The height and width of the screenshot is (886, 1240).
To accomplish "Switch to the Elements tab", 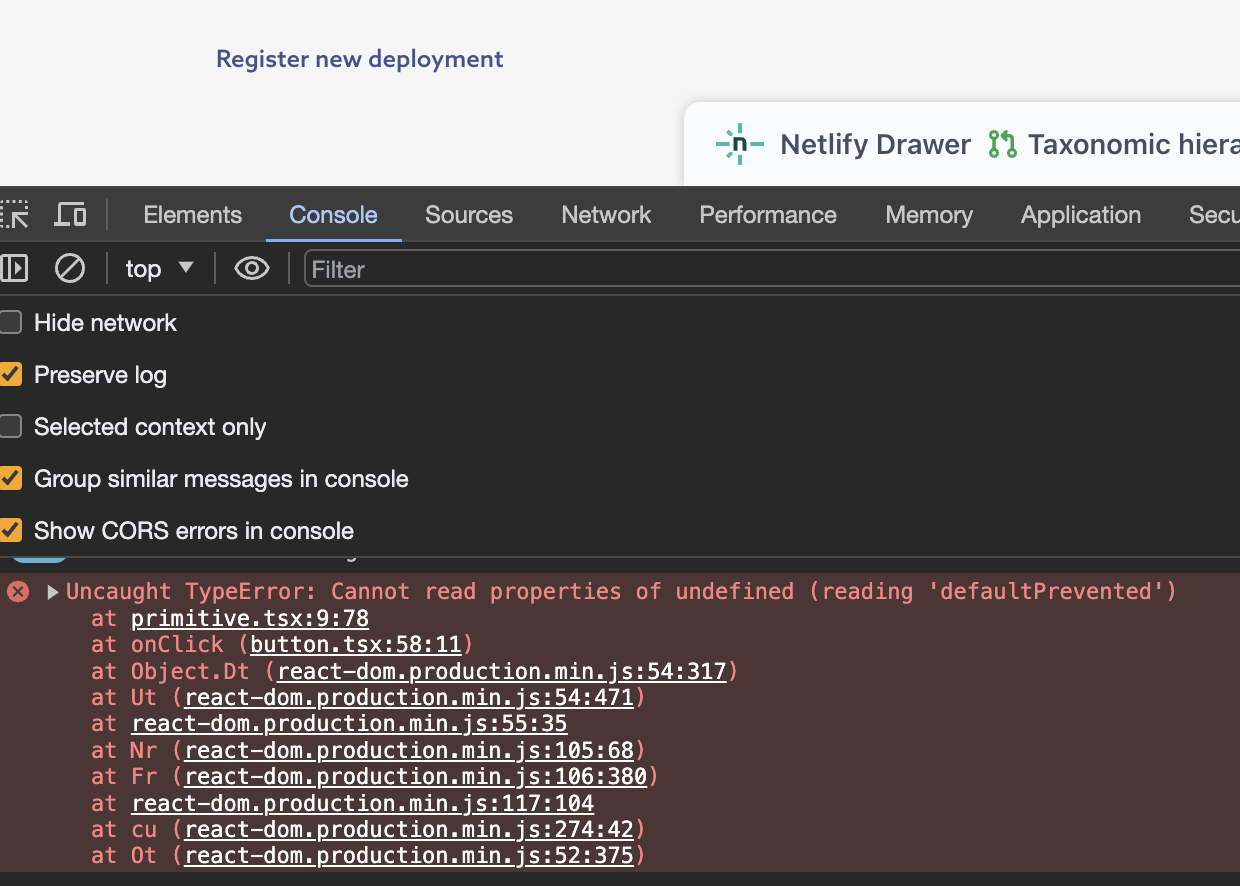I will [x=192, y=215].
